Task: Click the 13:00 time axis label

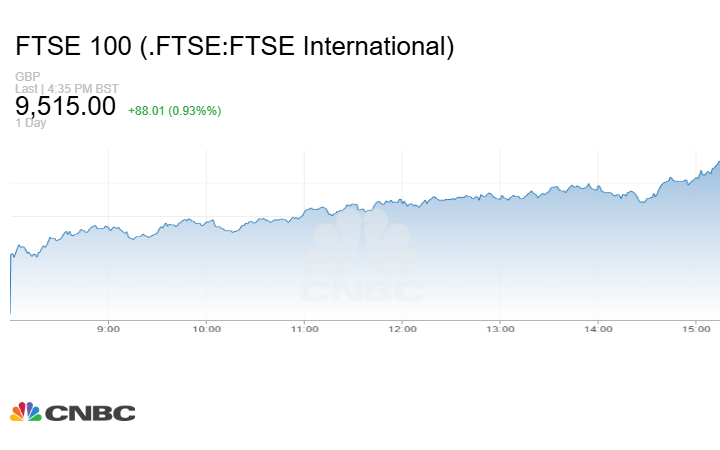Action: [x=500, y=328]
